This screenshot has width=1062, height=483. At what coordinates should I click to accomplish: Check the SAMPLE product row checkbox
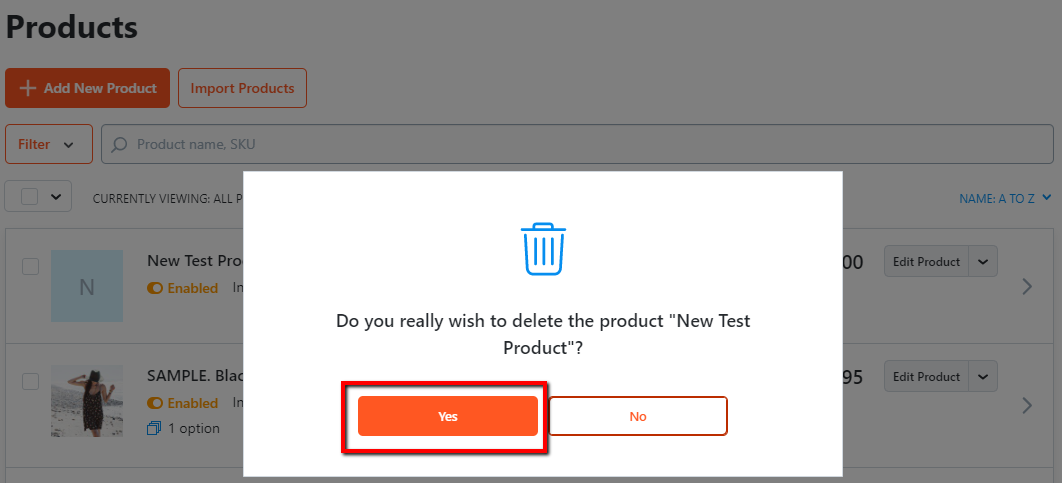tap(30, 381)
